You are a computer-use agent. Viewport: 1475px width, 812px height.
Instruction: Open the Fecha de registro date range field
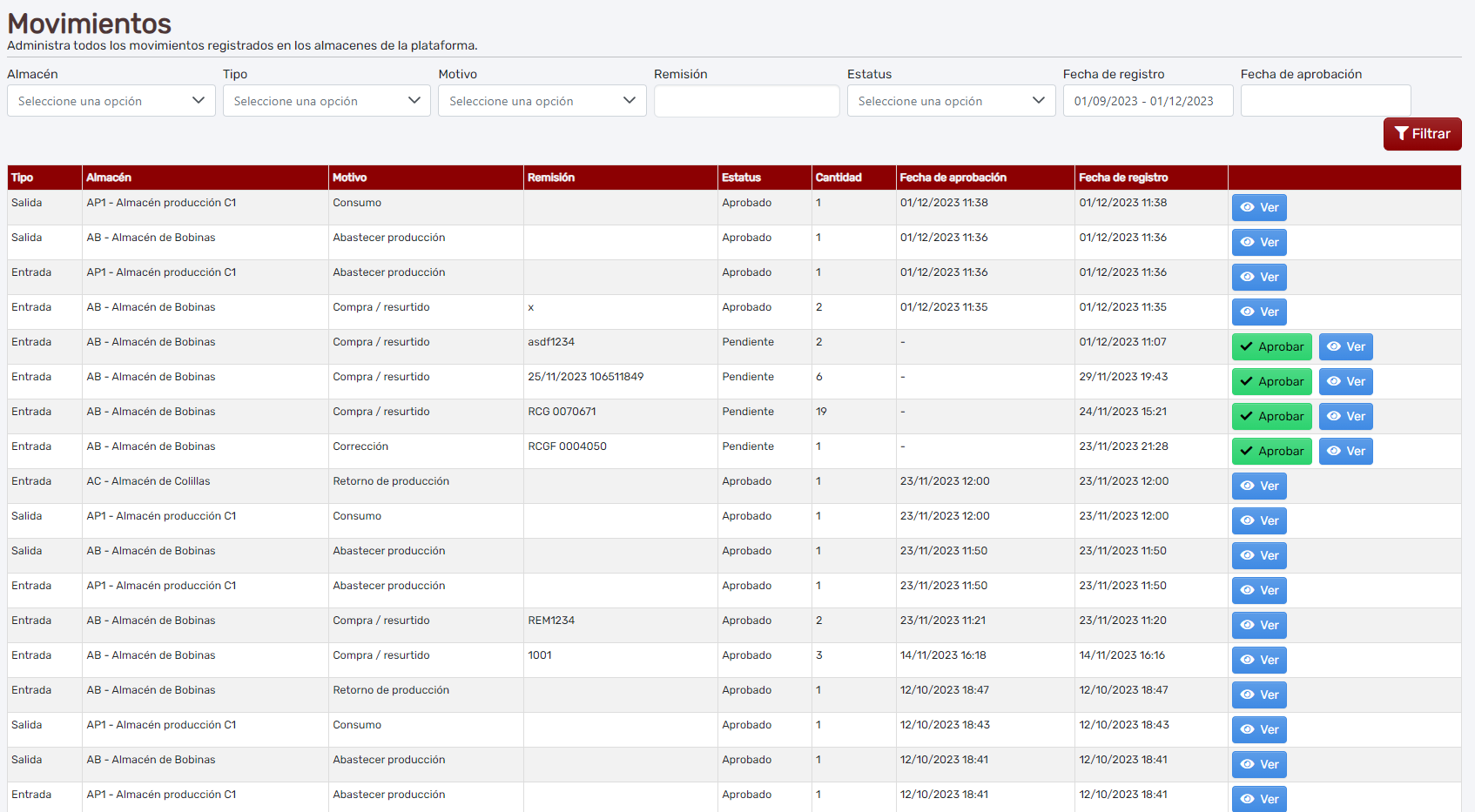(x=1147, y=101)
